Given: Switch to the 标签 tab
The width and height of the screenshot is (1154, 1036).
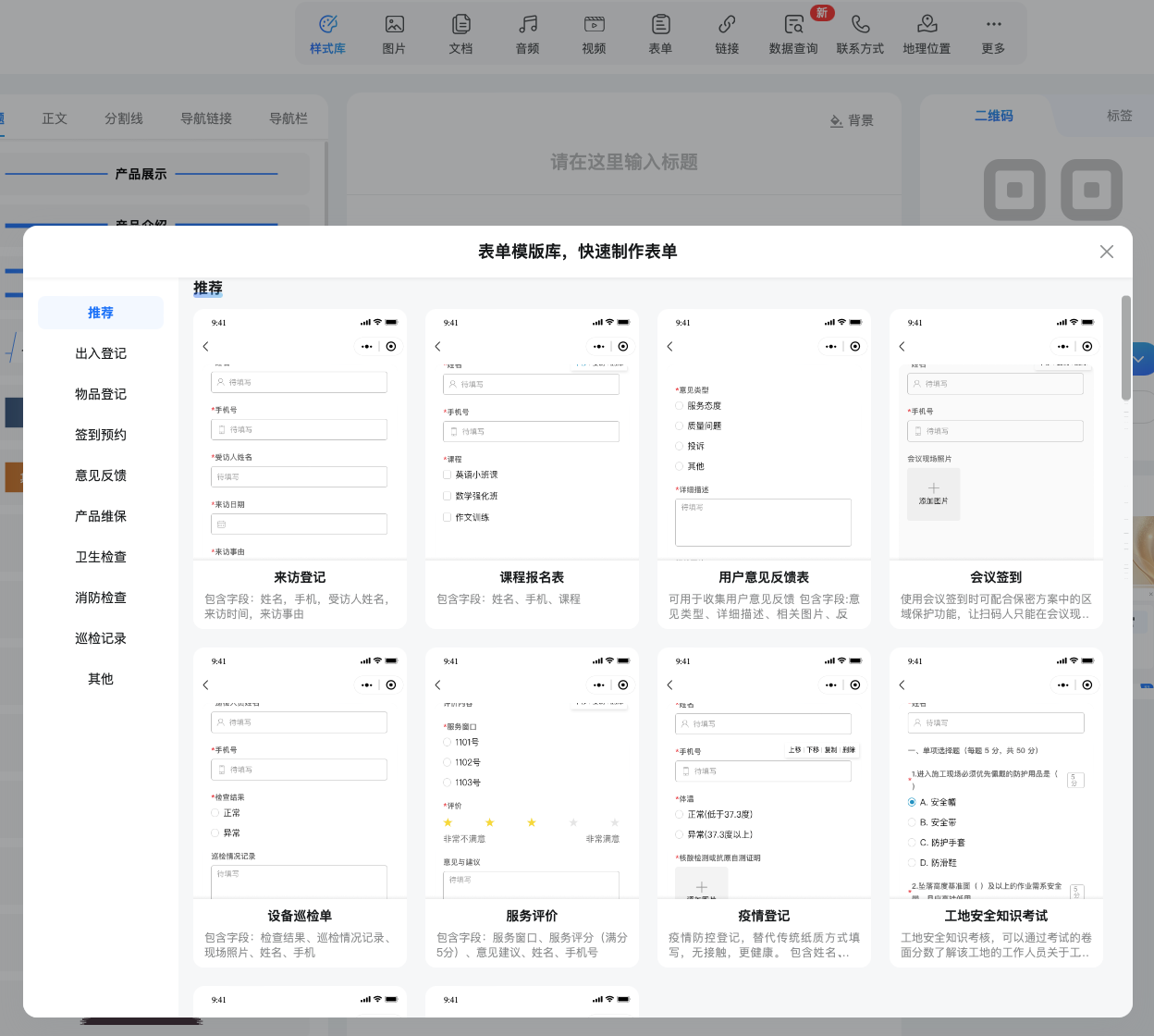Looking at the screenshot, I should tap(1119, 116).
